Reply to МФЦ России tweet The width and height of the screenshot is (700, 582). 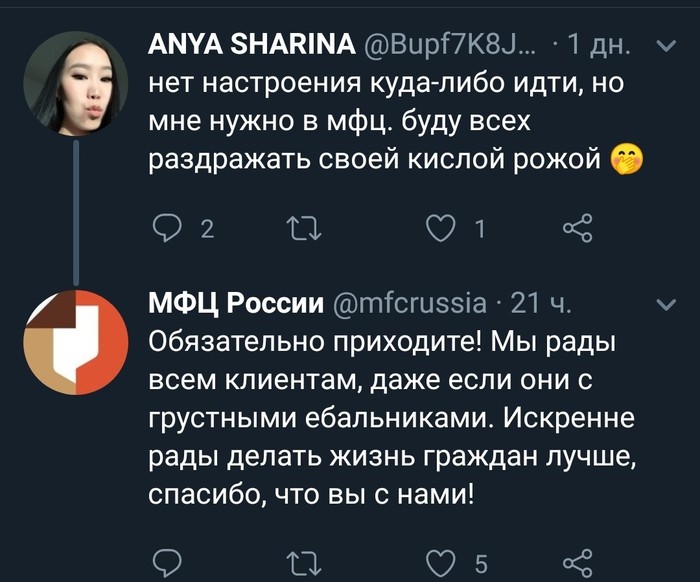tap(165, 564)
